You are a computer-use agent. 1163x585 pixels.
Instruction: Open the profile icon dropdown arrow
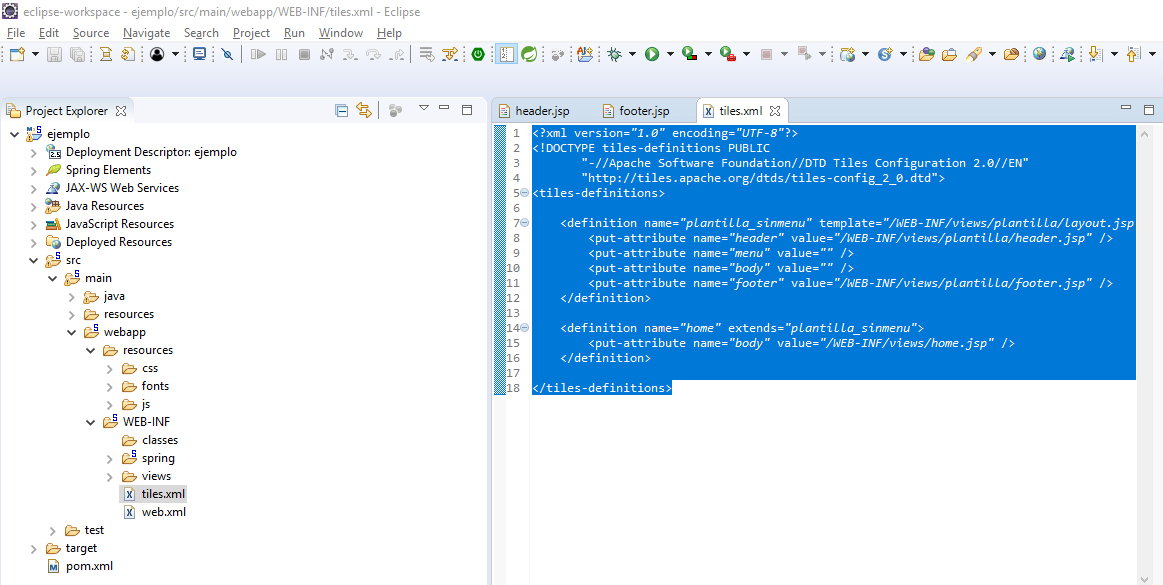coord(175,54)
